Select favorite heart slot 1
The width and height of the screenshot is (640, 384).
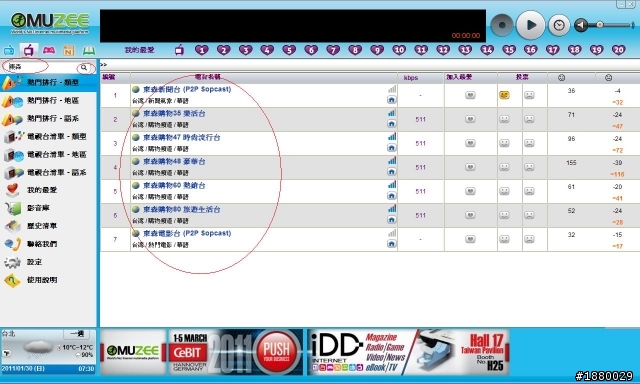(202, 50)
